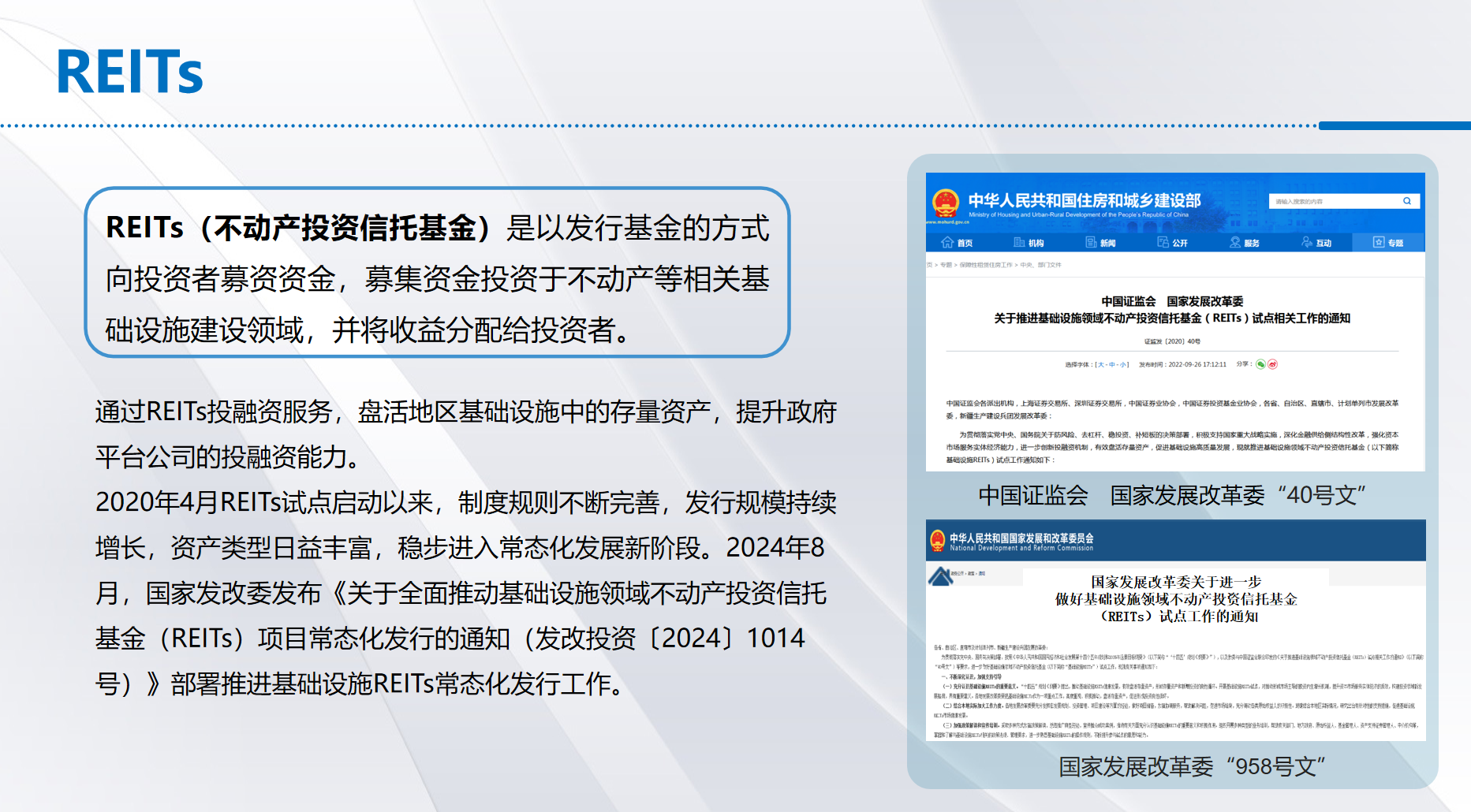Click the national emblem beside 住房和城乡建设部
Screen dimensions: 1471x812
(x=945, y=203)
